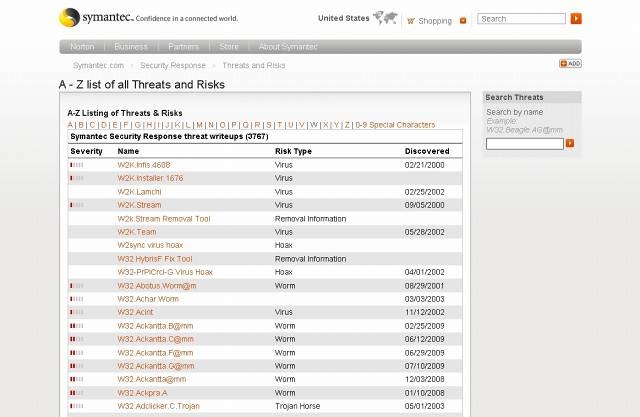Open W32-PrPiCrcl-G Virus Hoax entry
Image resolution: width=640 pixels, height=417 pixels.
point(165,272)
